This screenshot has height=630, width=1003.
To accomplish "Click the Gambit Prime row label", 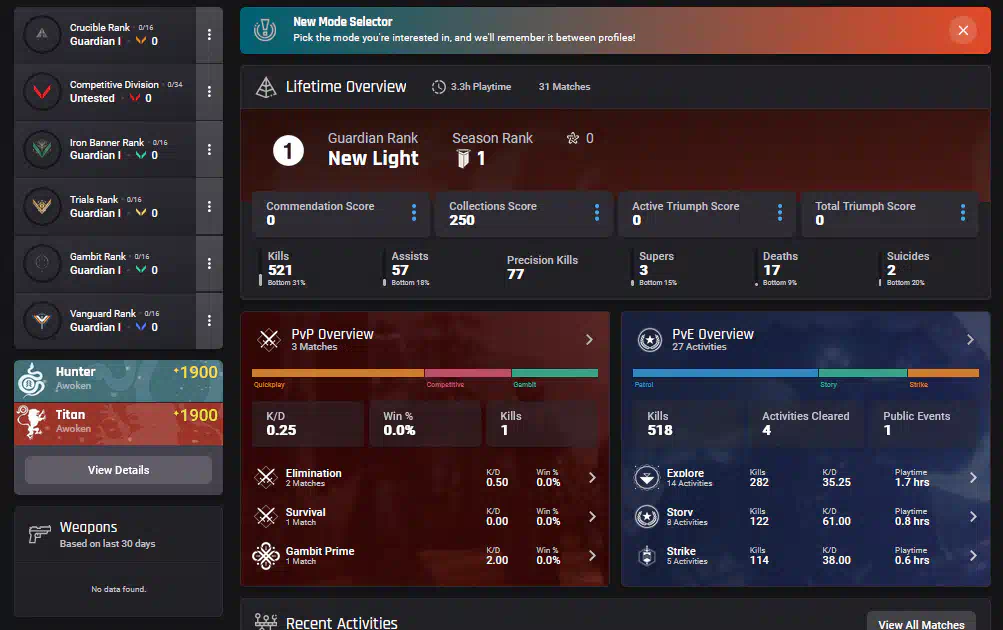I will [x=320, y=551].
